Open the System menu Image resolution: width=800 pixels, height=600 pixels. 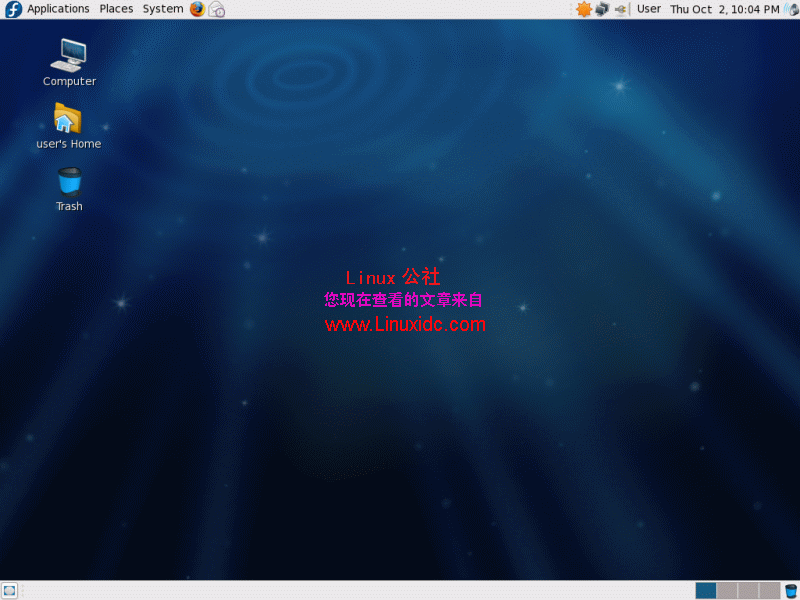[x=162, y=9]
